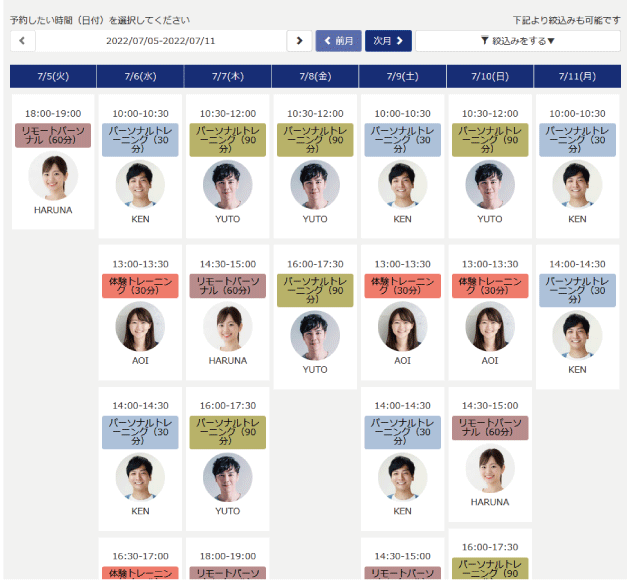Choose パーソナルトレーニング (90分) on 7/8 at 10:30
This screenshot has height=581, width=627.
point(315,140)
